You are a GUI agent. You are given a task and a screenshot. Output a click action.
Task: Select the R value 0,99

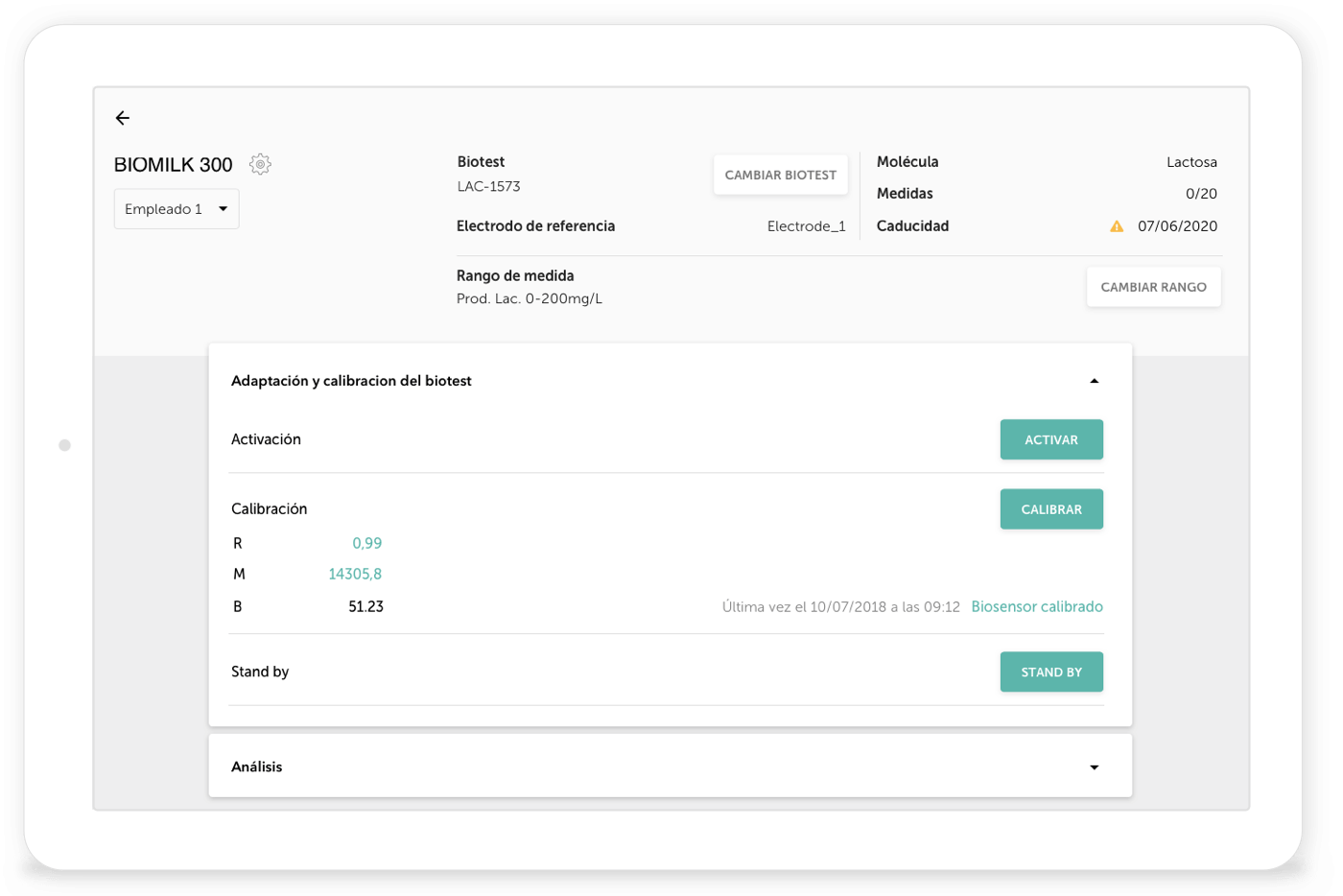pyautogui.click(x=366, y=543)
